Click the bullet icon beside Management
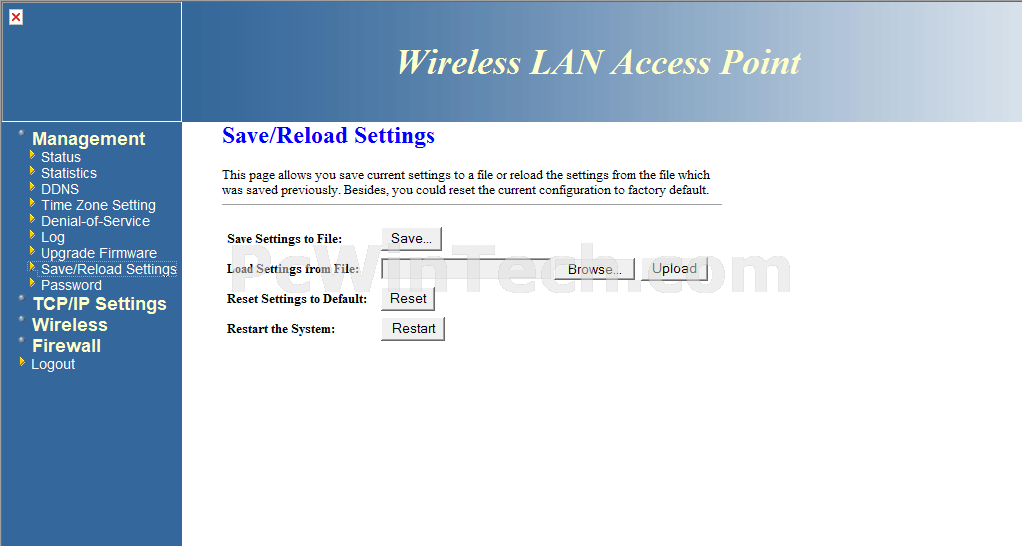The width and height of the screenshot is (1022, 546). pos(22,133)
